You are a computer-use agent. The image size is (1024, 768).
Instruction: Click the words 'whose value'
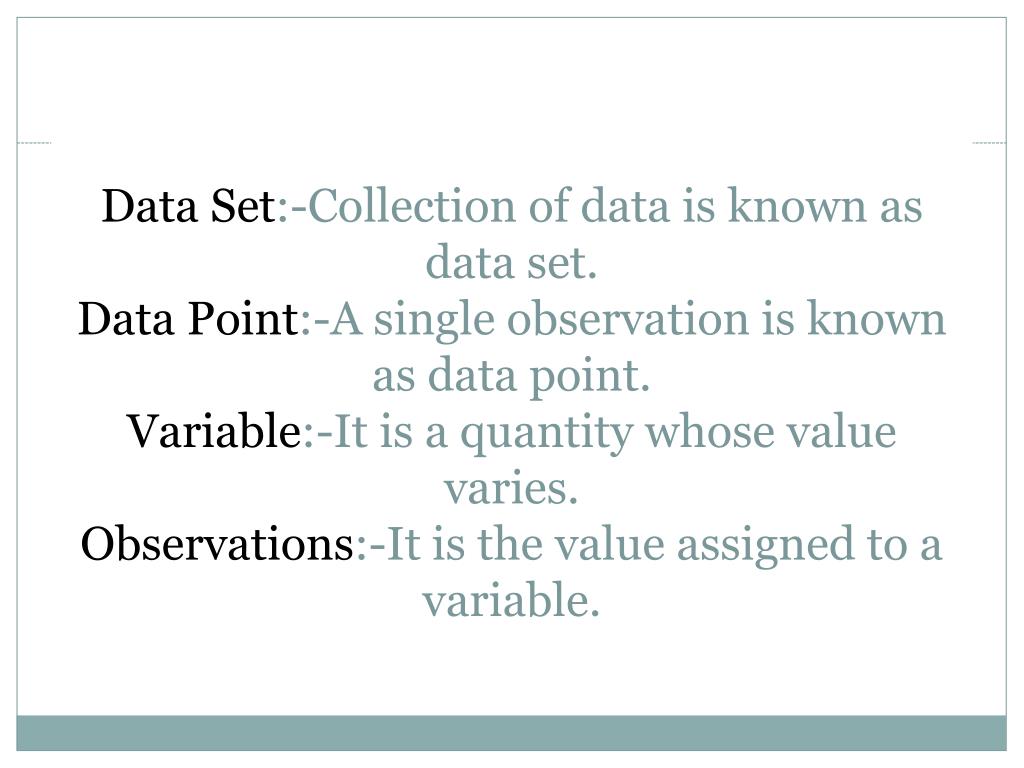point(771,432)
